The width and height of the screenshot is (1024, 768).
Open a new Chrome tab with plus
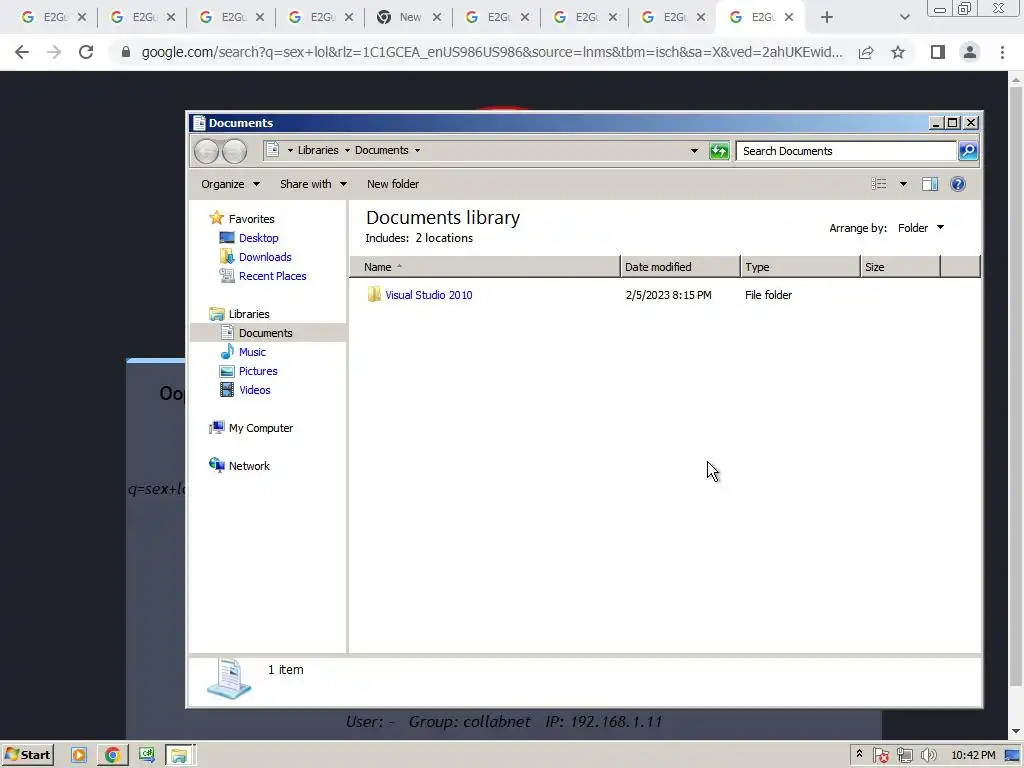[x=827, y=17]
